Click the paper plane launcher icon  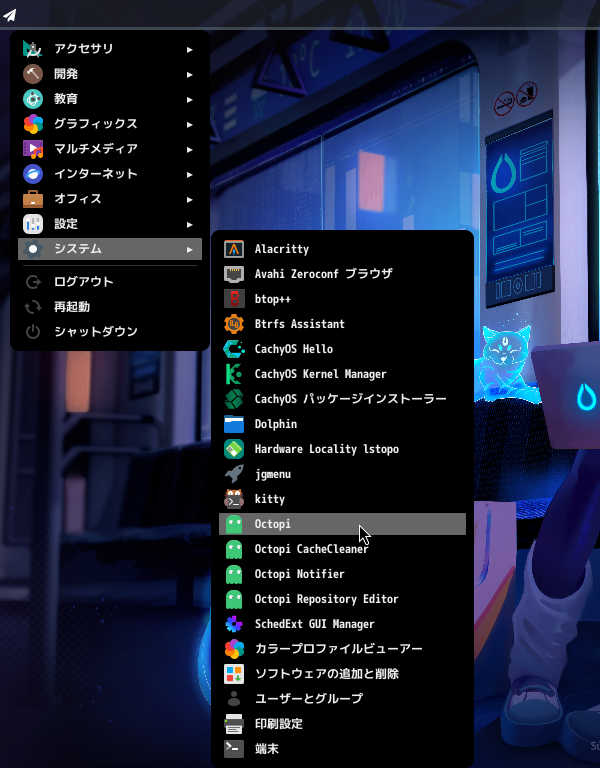10,15
